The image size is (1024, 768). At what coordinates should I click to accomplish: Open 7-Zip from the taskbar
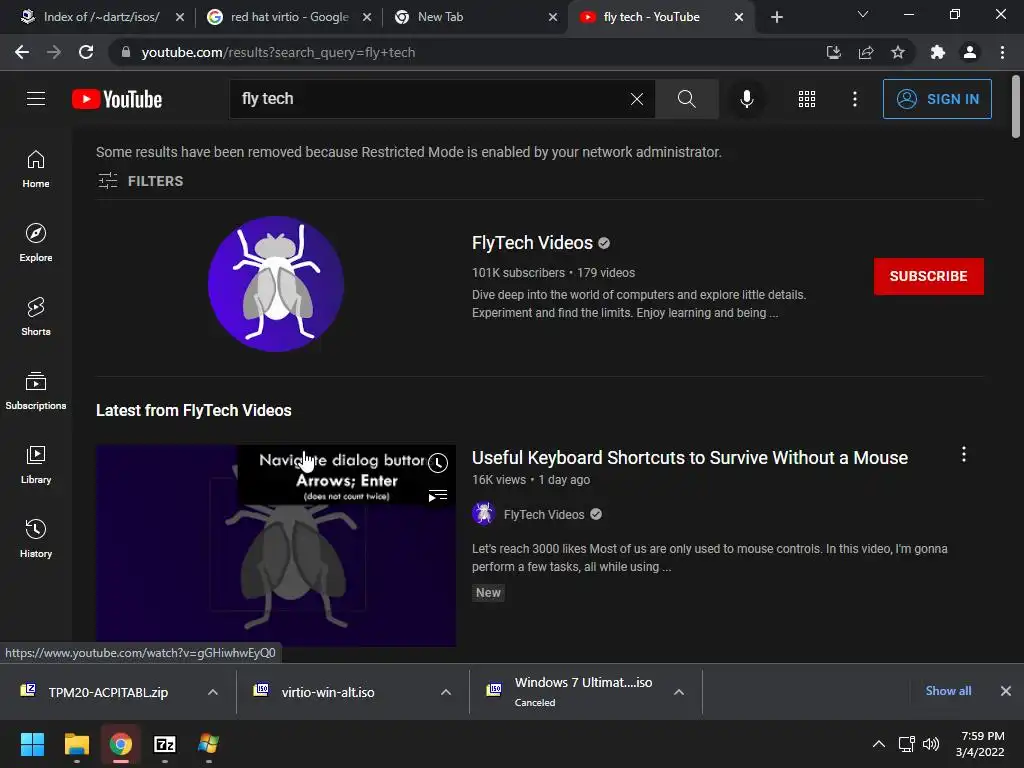point(165,744)
